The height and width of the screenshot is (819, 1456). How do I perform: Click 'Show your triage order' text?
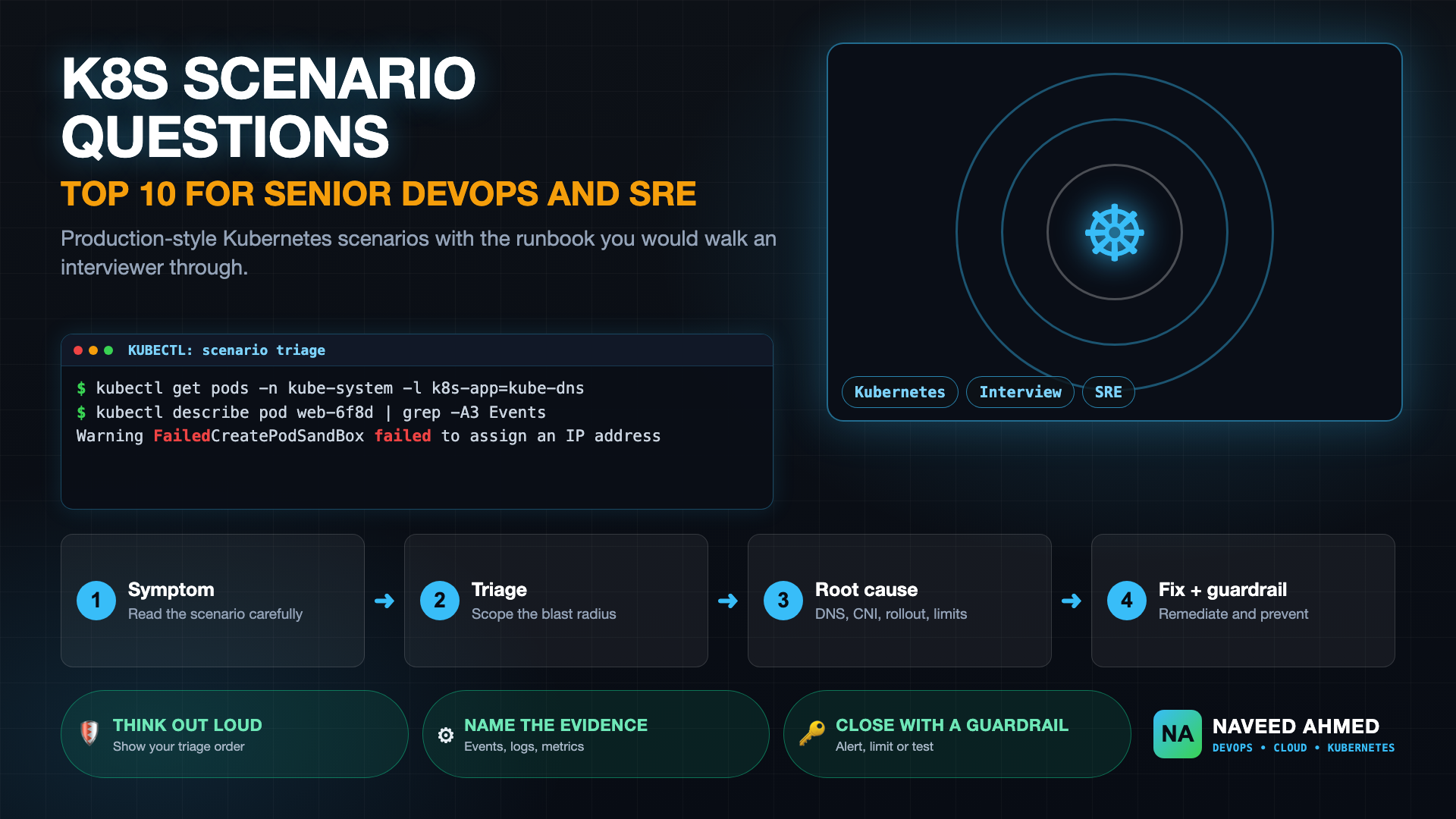(x=178, y=746)
